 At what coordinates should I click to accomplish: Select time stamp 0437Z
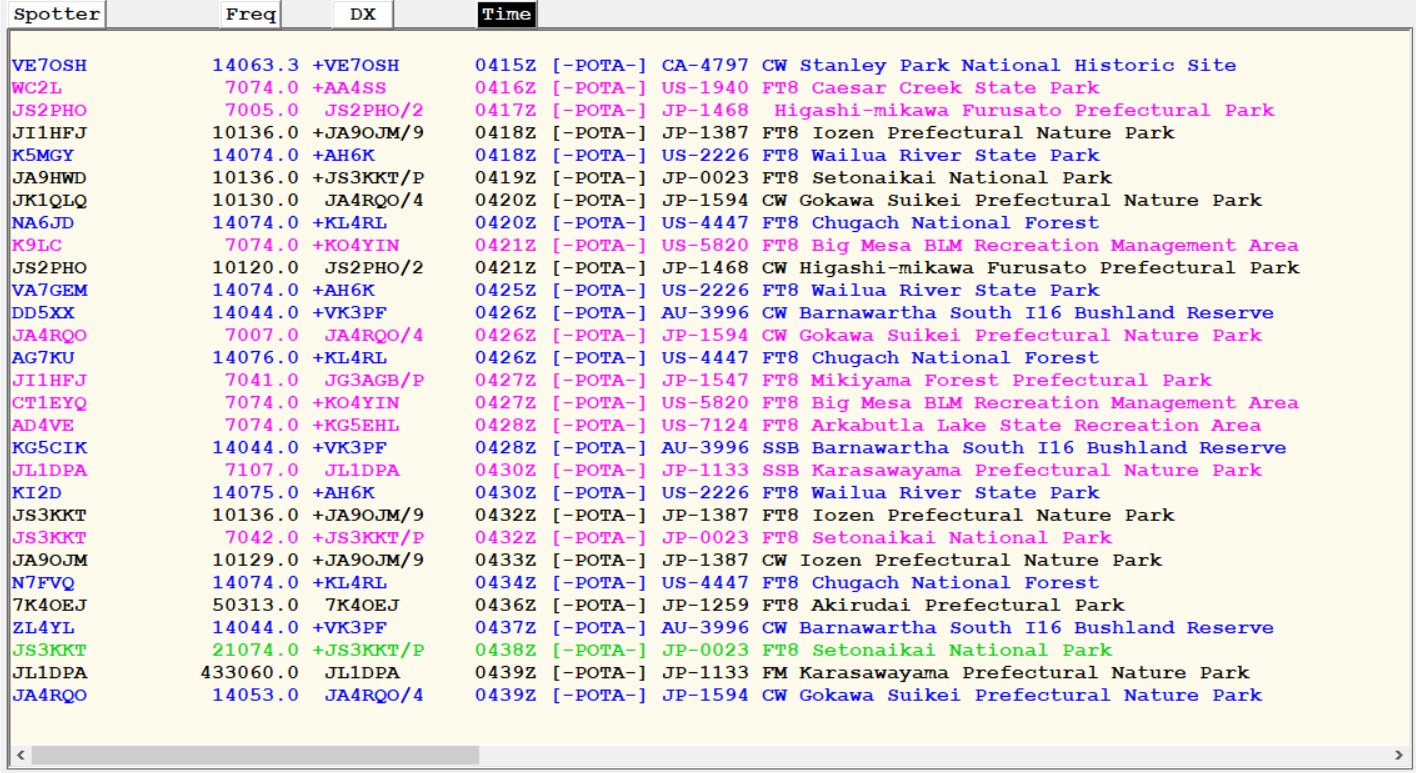pos(506,628)
